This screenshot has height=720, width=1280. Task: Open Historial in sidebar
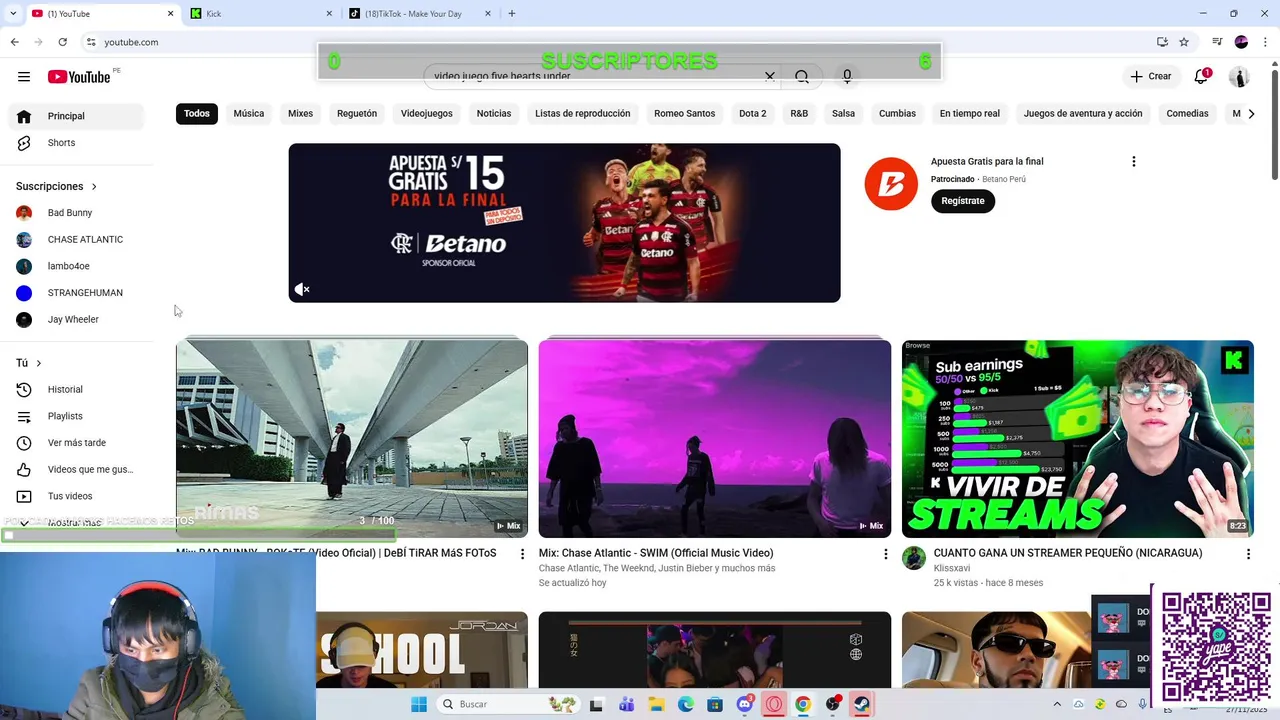tap(76, 389)
